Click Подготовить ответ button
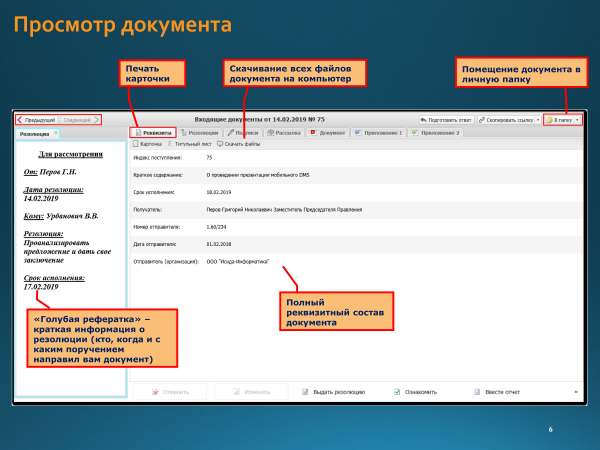The height and width of the screenshot is (450, 600). coord(446,119)
